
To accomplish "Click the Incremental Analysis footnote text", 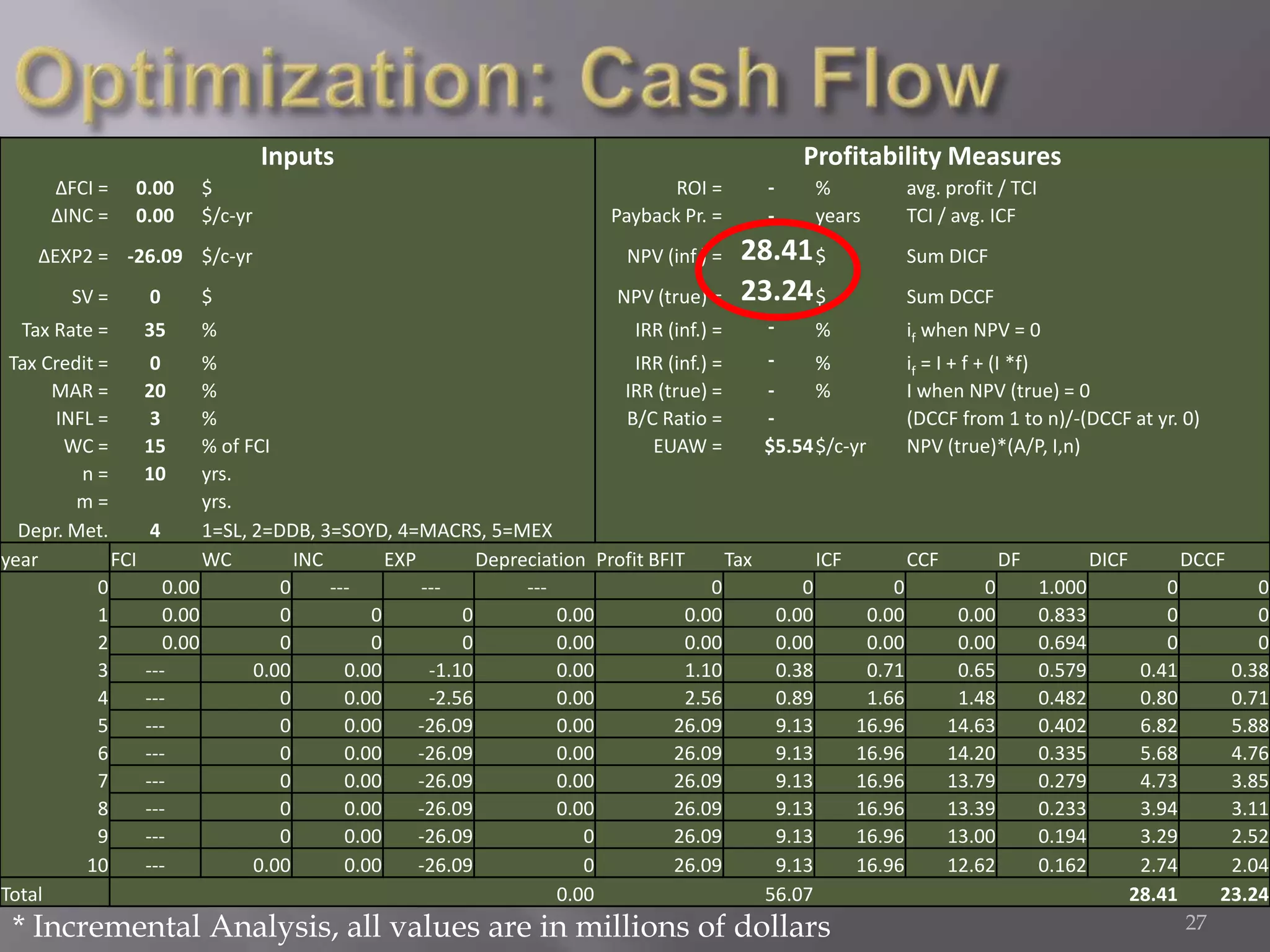I will [422, 927].
